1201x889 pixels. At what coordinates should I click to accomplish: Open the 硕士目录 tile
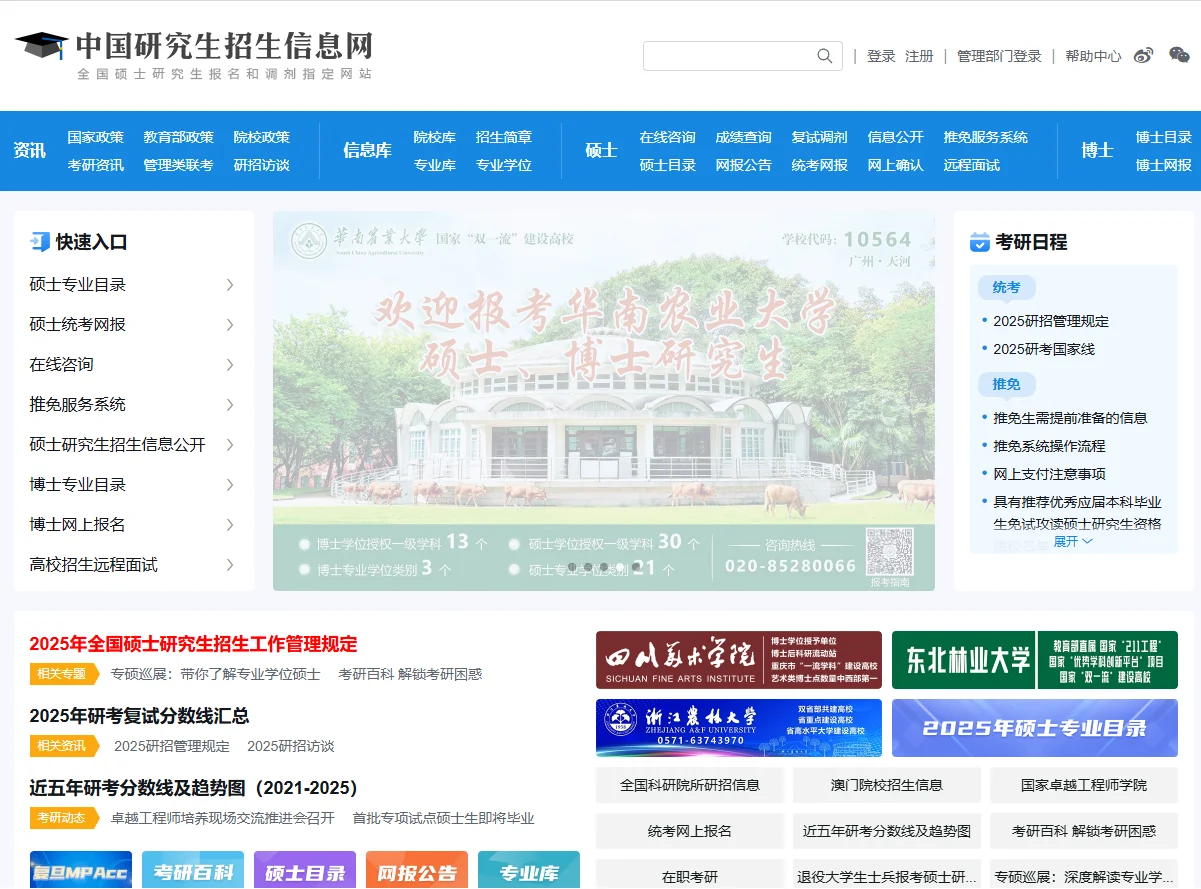pyautogui.click(x=305, y=871)
